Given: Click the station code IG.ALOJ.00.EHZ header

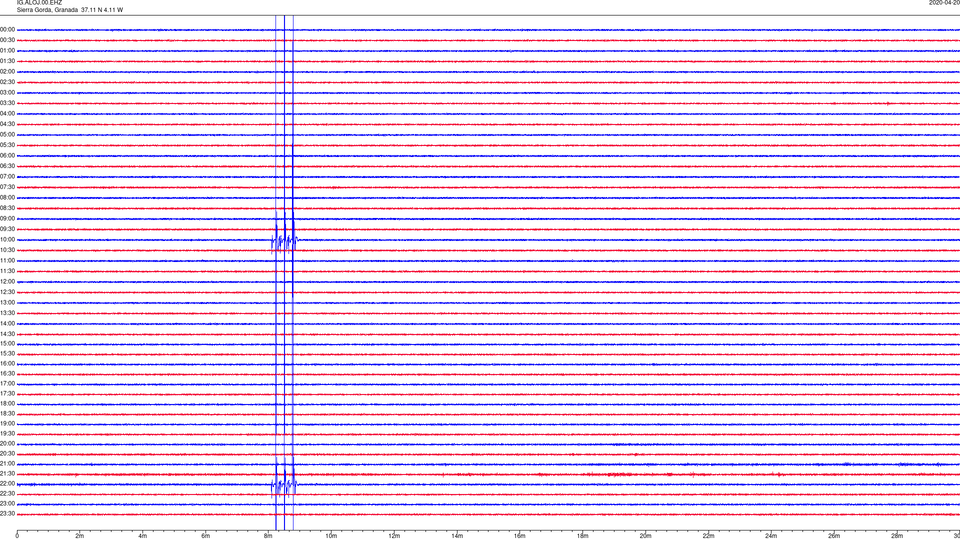Looking at the screenshot, I should click(39, 3).
